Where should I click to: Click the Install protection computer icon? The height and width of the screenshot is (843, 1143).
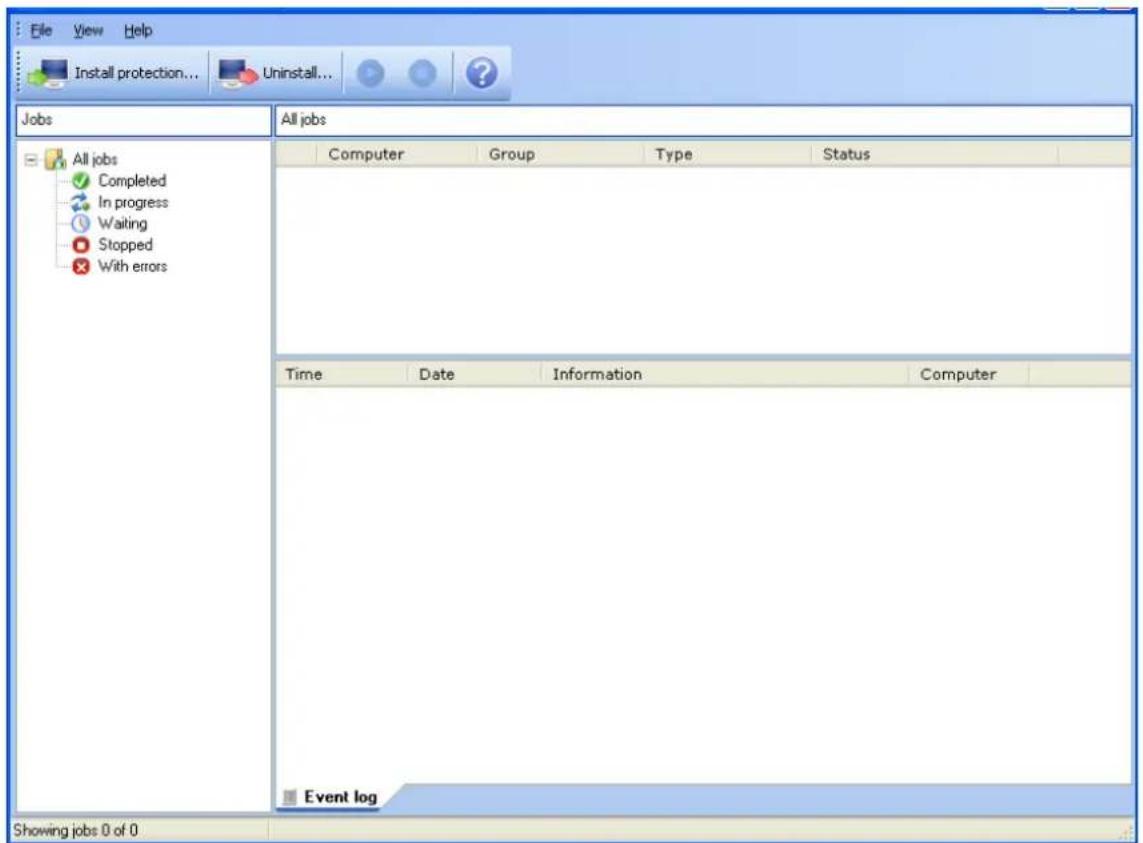(48, 74)
